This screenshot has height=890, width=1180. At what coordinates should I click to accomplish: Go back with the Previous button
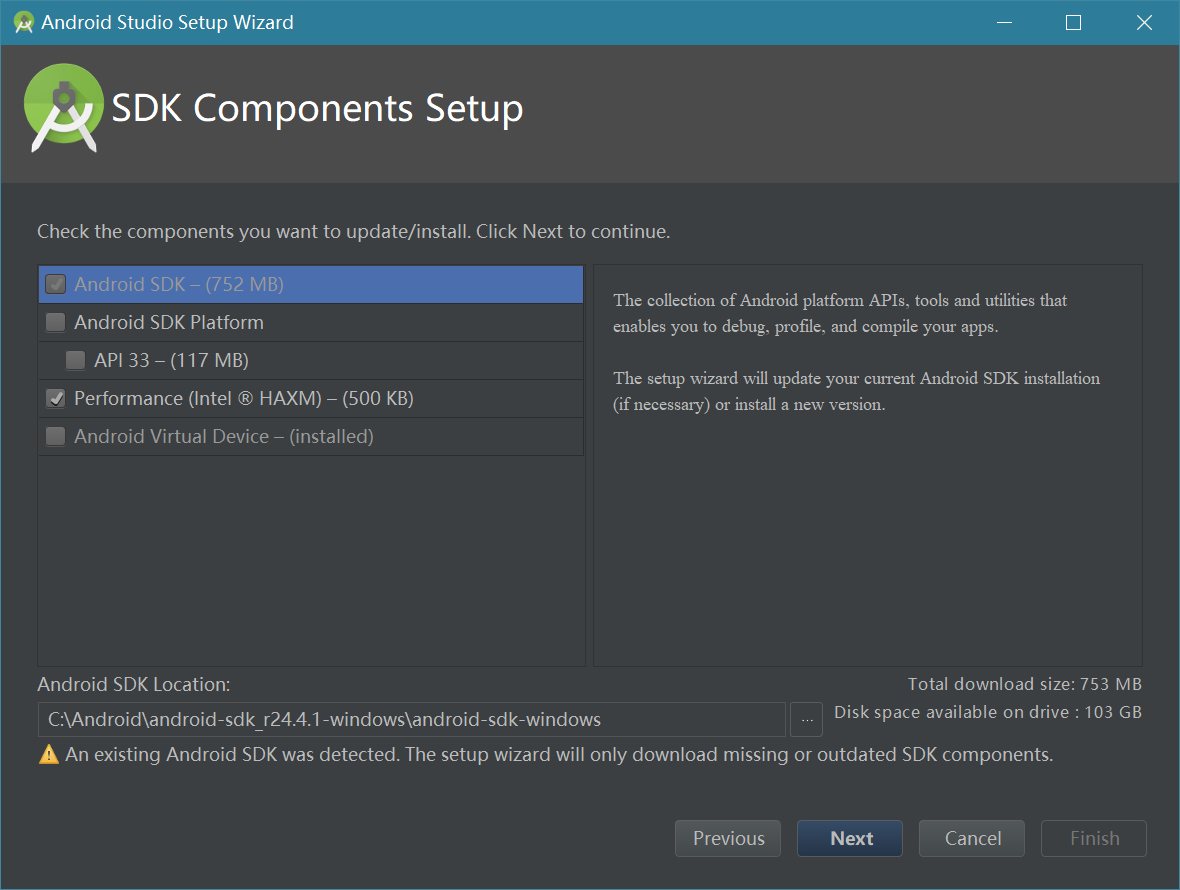(728, 839)
